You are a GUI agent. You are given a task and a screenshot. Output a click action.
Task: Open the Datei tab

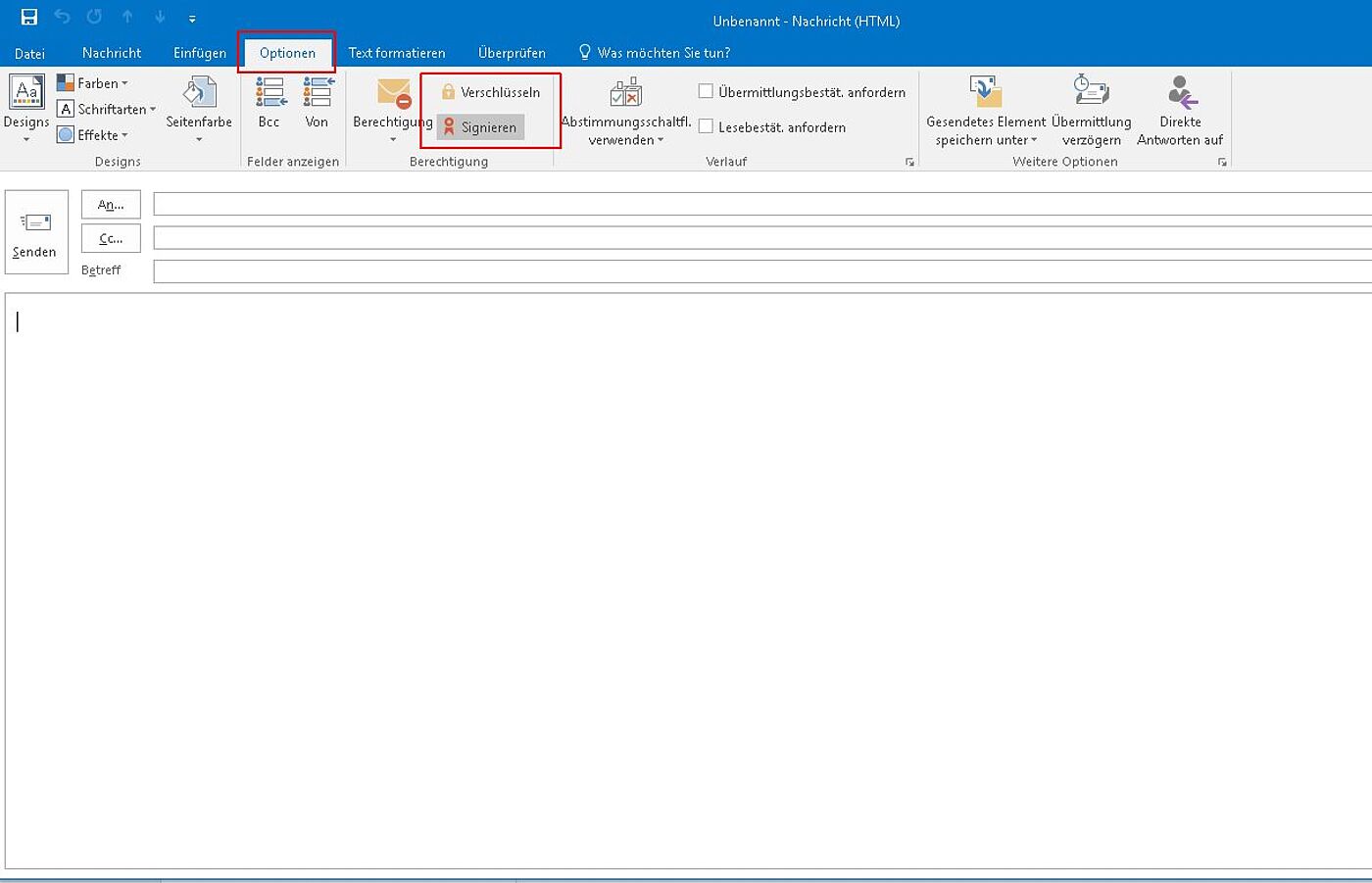[29, 53]
